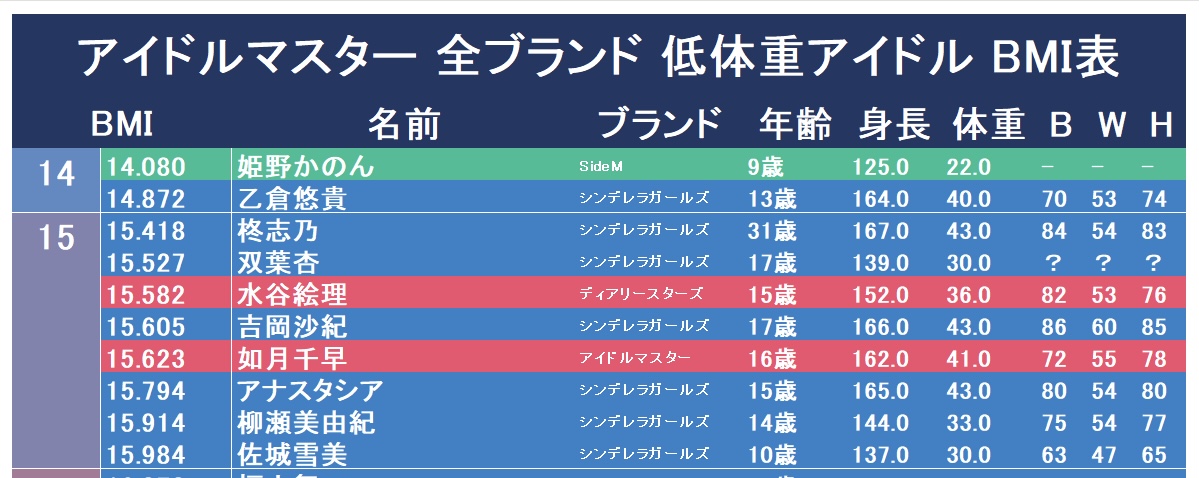Click the 身長 column header
This screenshot has width=1199, height=478.
click(894, 124)
